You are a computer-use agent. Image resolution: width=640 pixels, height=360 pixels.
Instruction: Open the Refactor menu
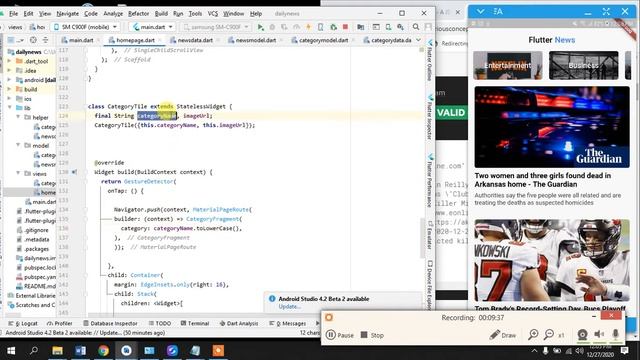click(x=138, y=13)
